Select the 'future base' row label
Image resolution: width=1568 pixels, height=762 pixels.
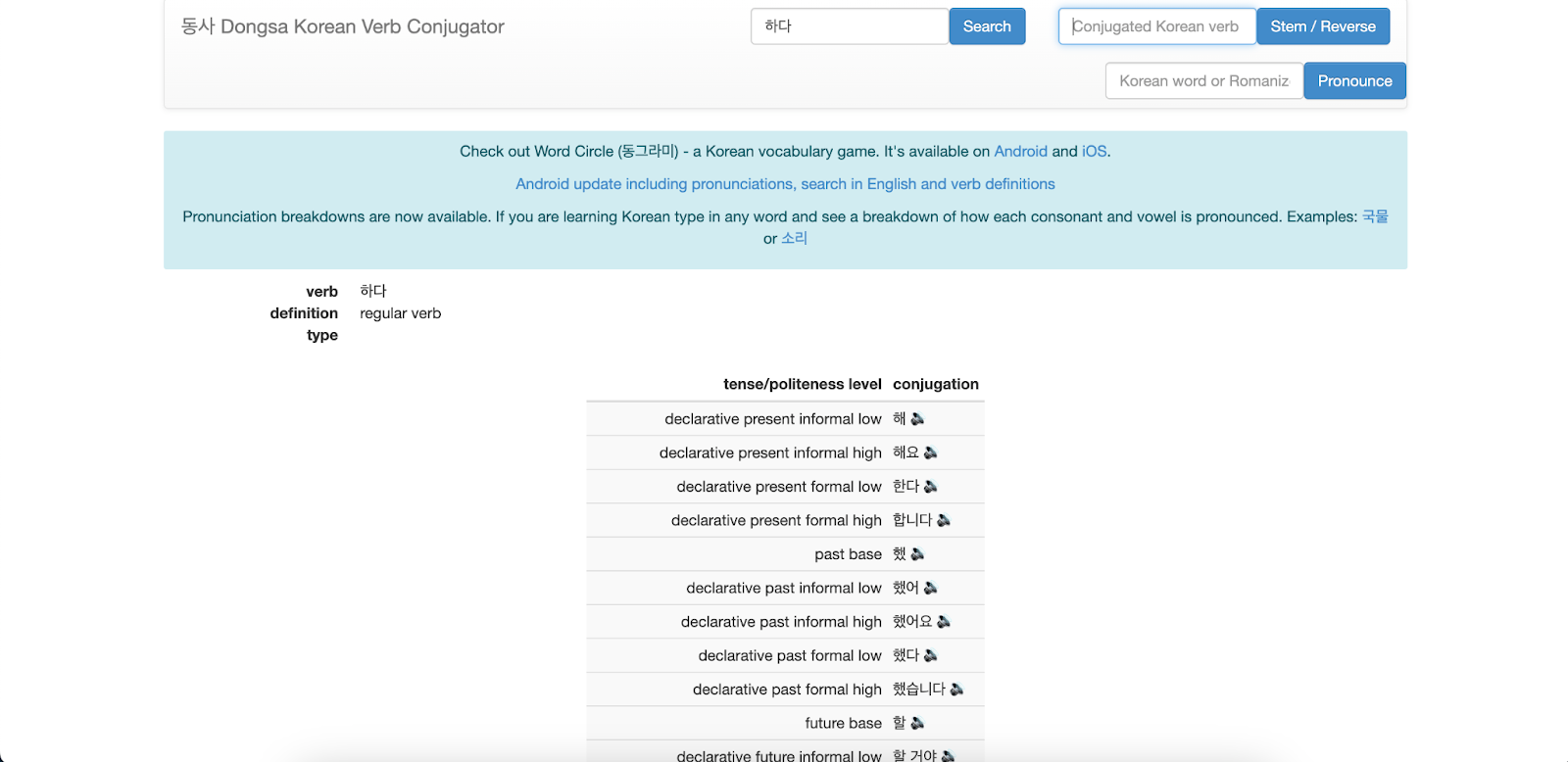pos(843,723)
